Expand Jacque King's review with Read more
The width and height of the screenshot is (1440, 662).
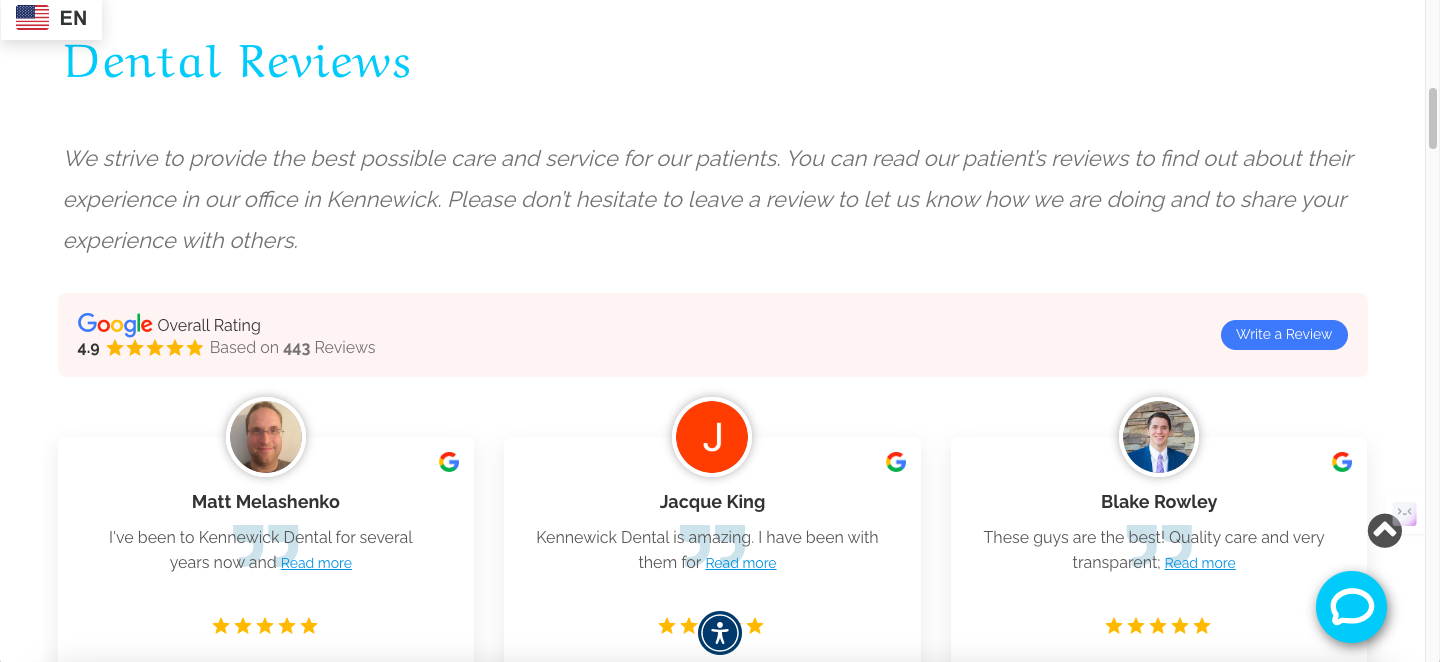[741, 563]
